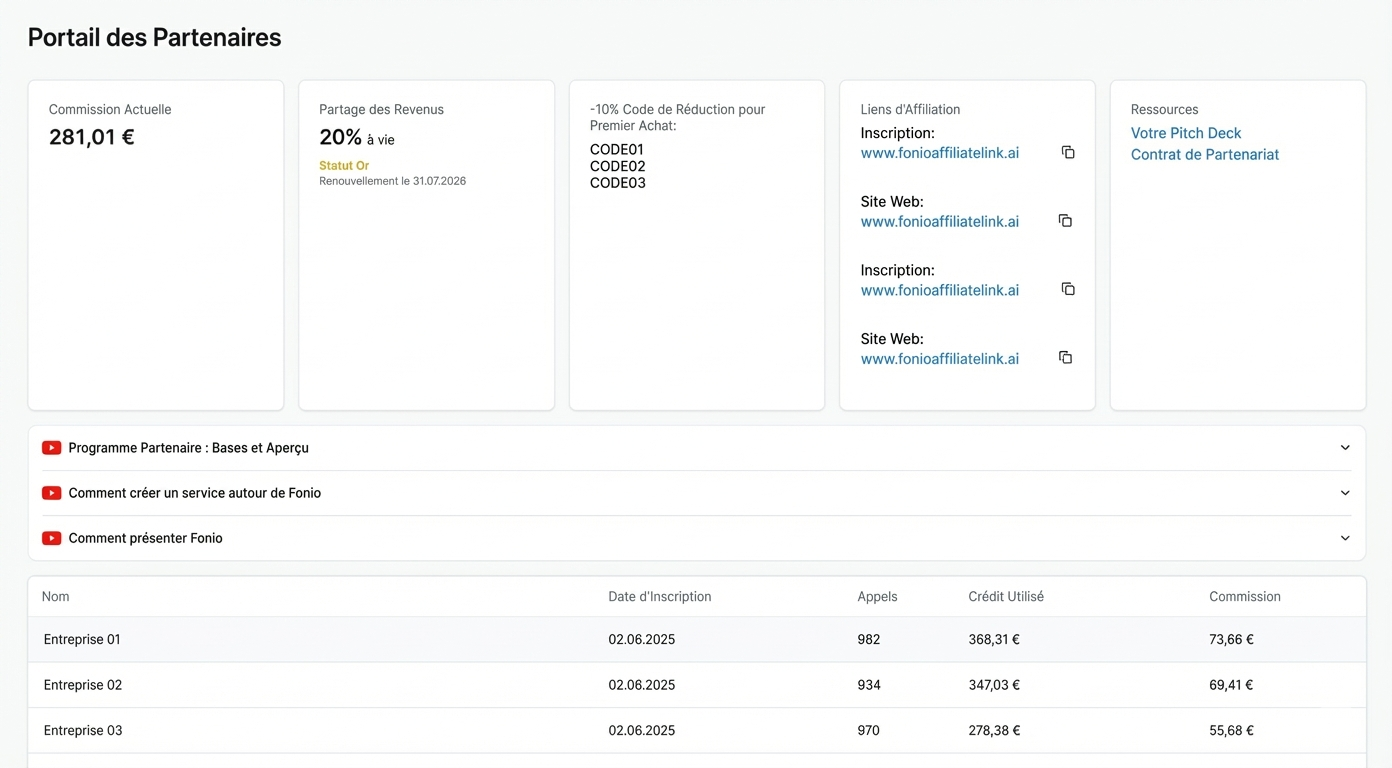
Task: Open the first Site Web URL link
Action: [x=940, y=221]
